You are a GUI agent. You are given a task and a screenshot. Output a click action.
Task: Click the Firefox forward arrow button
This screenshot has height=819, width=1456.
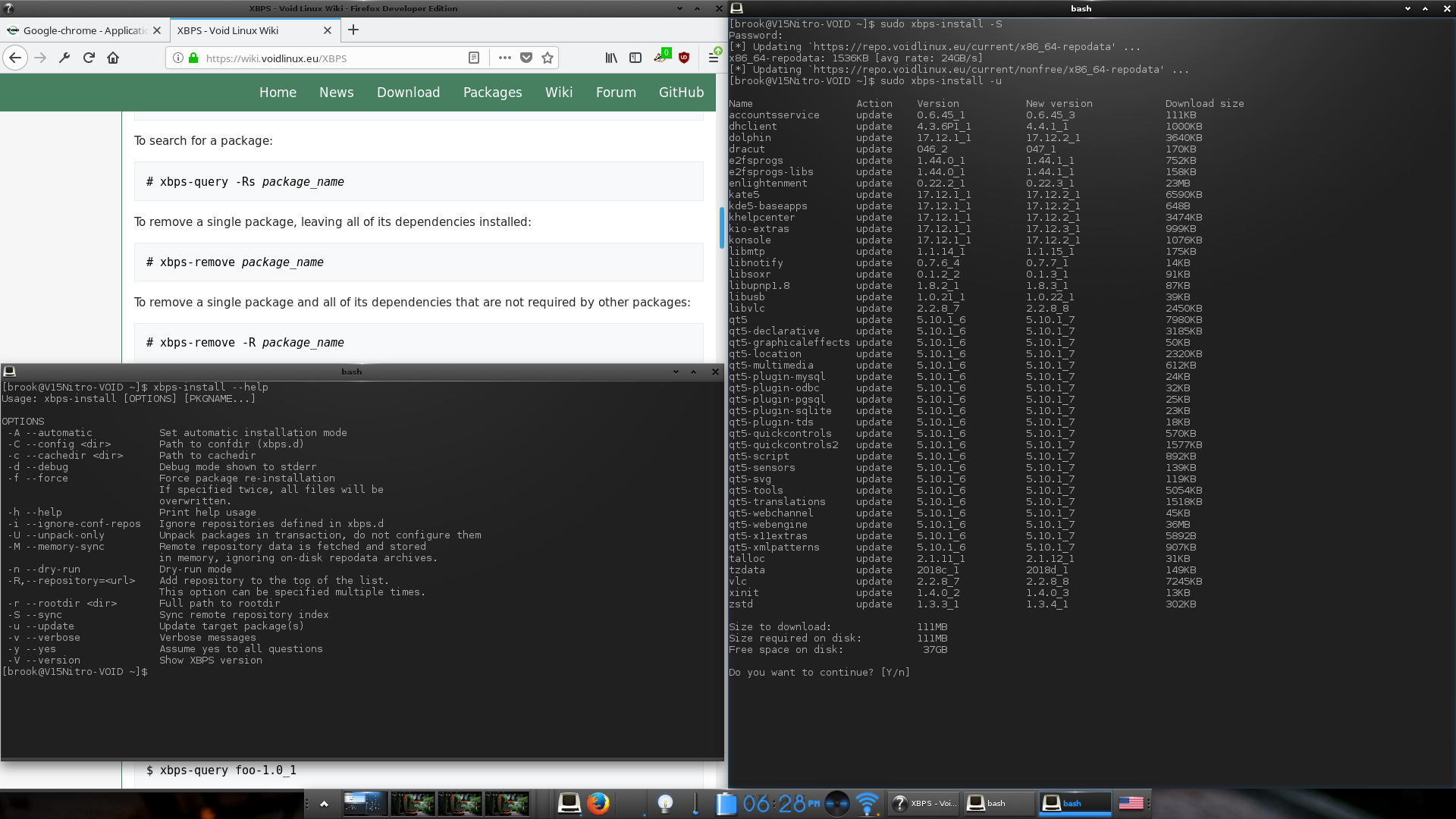click(x=40, y=58)
